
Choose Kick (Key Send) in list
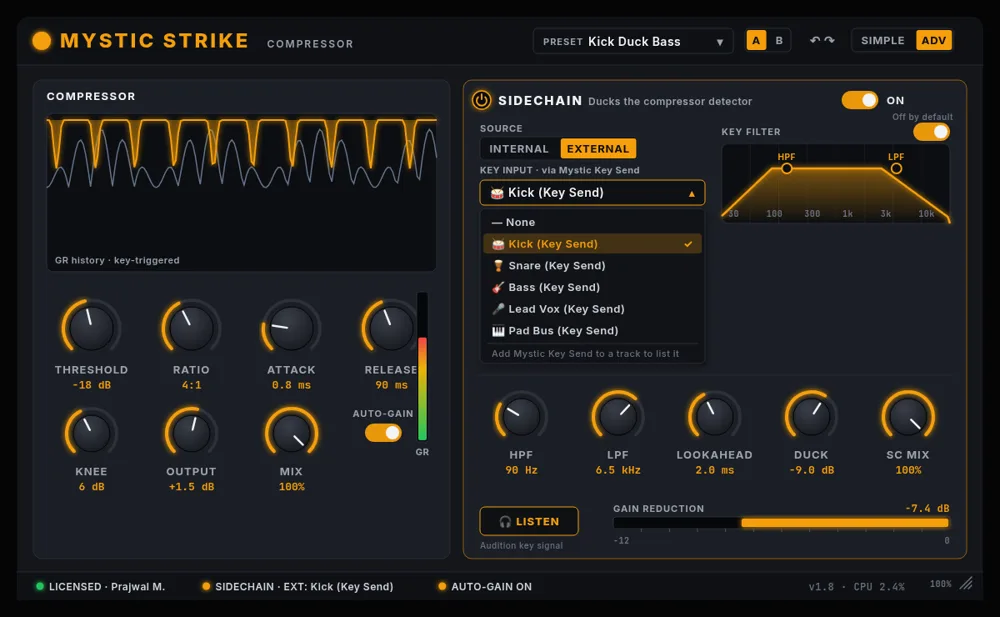(592, 244)
